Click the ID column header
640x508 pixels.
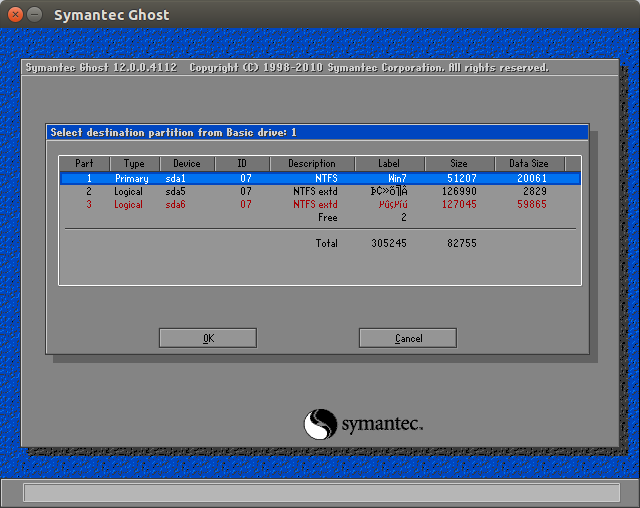[x=242, y=164]
